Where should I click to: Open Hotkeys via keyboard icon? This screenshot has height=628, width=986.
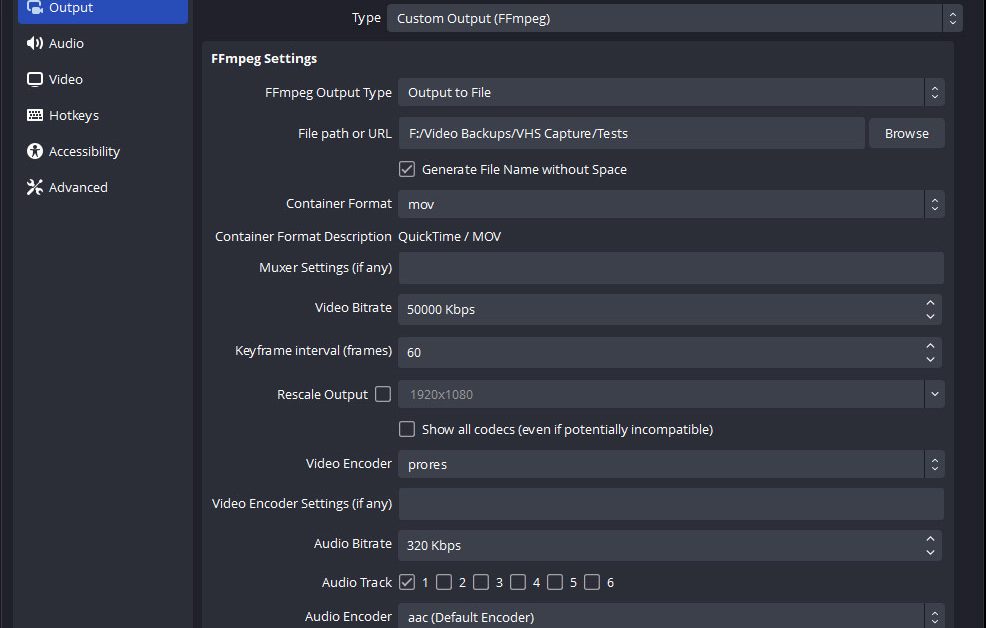coord(35,116)
